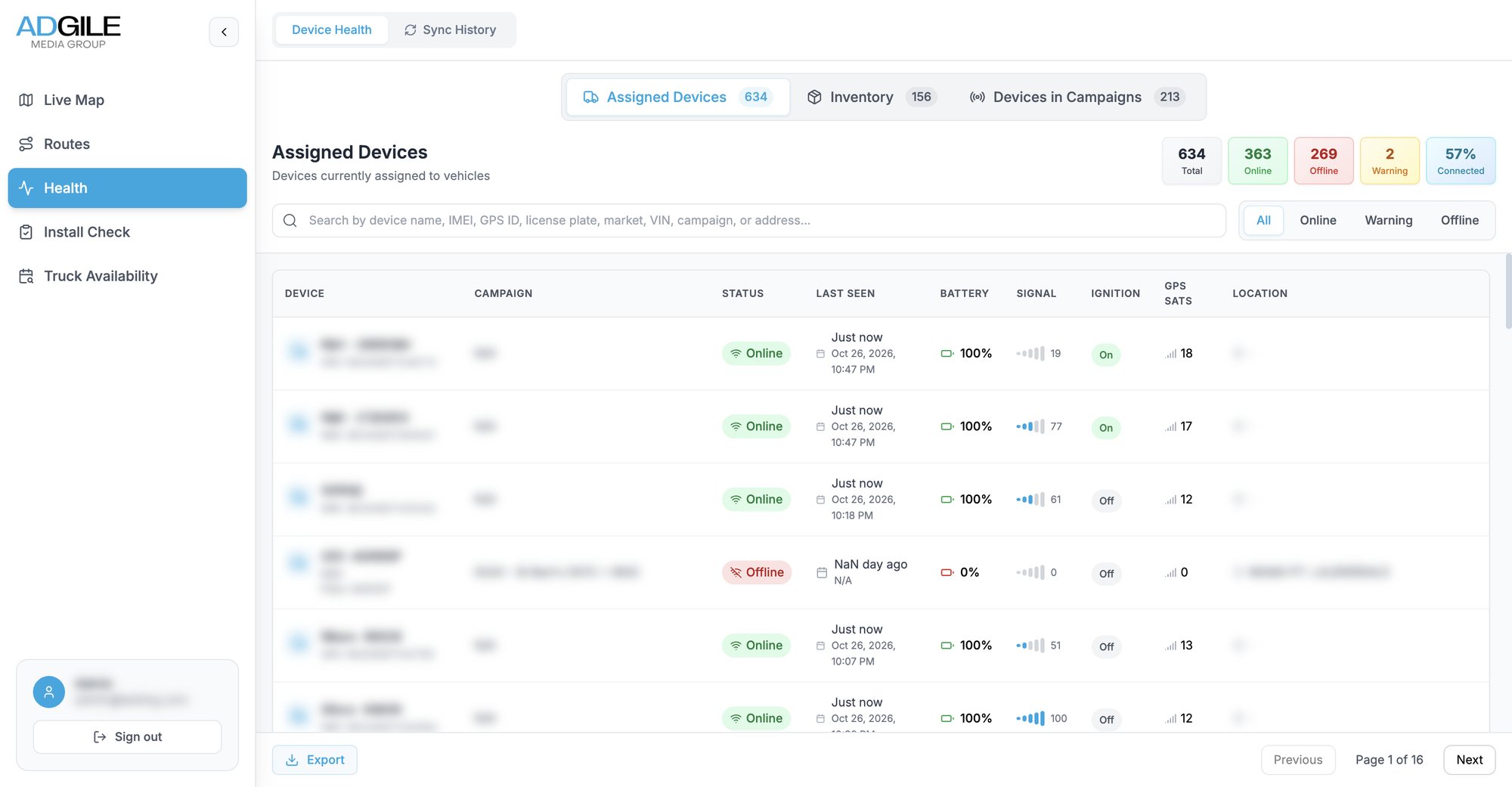
Task: Select the Assigned Devices tab
Action: (677, 97)
